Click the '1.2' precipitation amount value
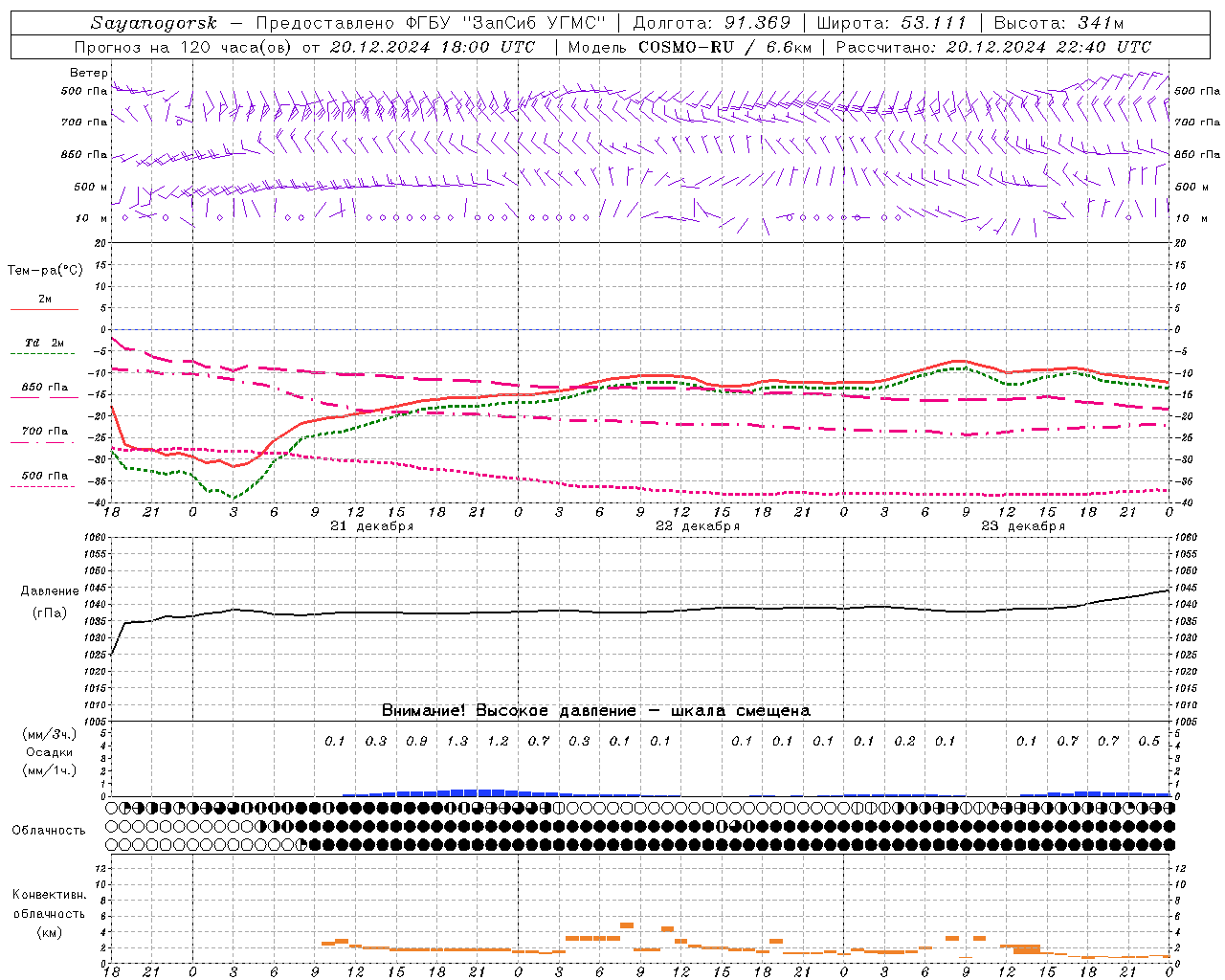The image size is (1225, 980). point(498,741)
